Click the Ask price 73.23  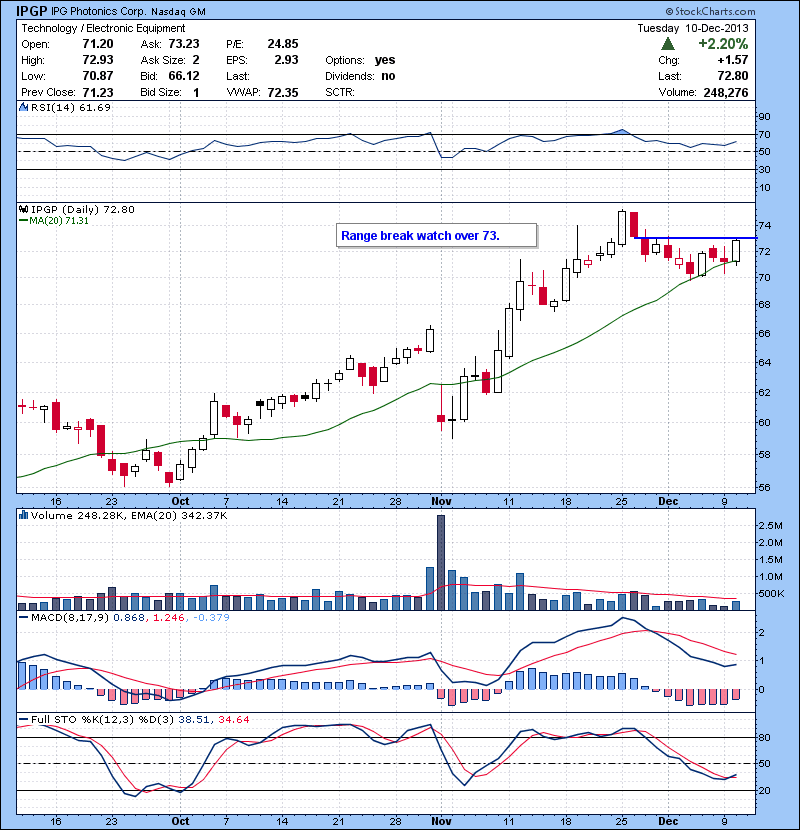click(x=184, y=44)
